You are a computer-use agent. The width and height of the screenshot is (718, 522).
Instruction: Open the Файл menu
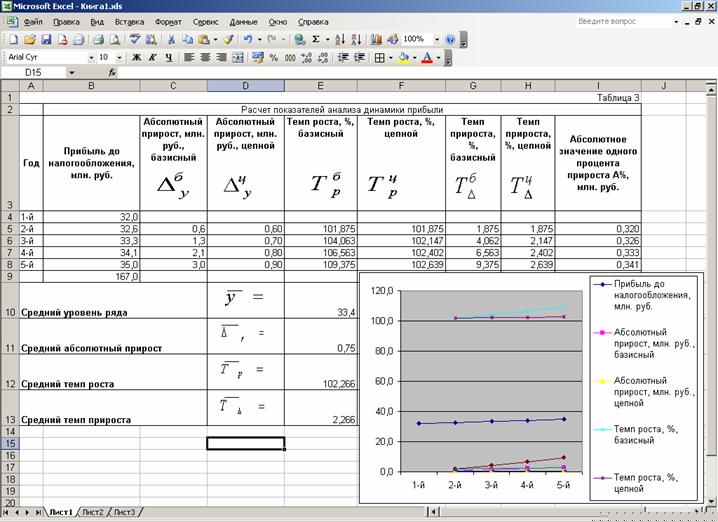coord(33,22)
